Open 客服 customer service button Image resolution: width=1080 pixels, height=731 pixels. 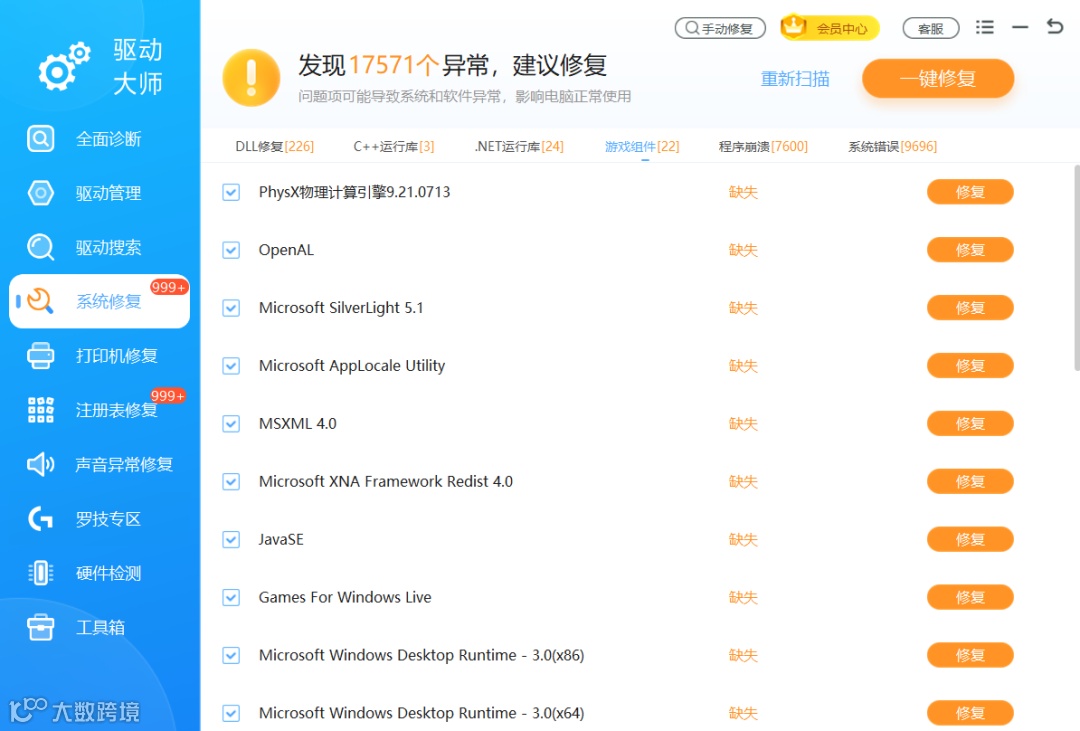[x=931, y=28]
